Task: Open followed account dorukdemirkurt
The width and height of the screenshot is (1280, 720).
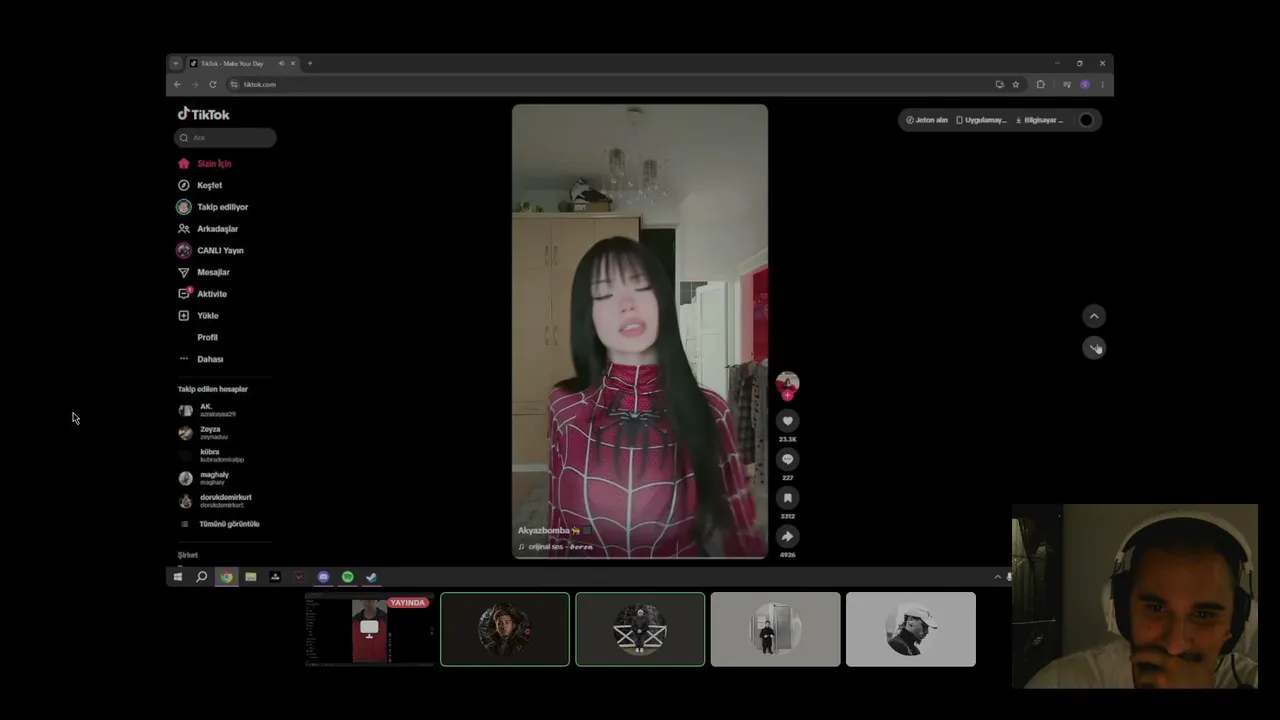Action: (x=215, y=501)
